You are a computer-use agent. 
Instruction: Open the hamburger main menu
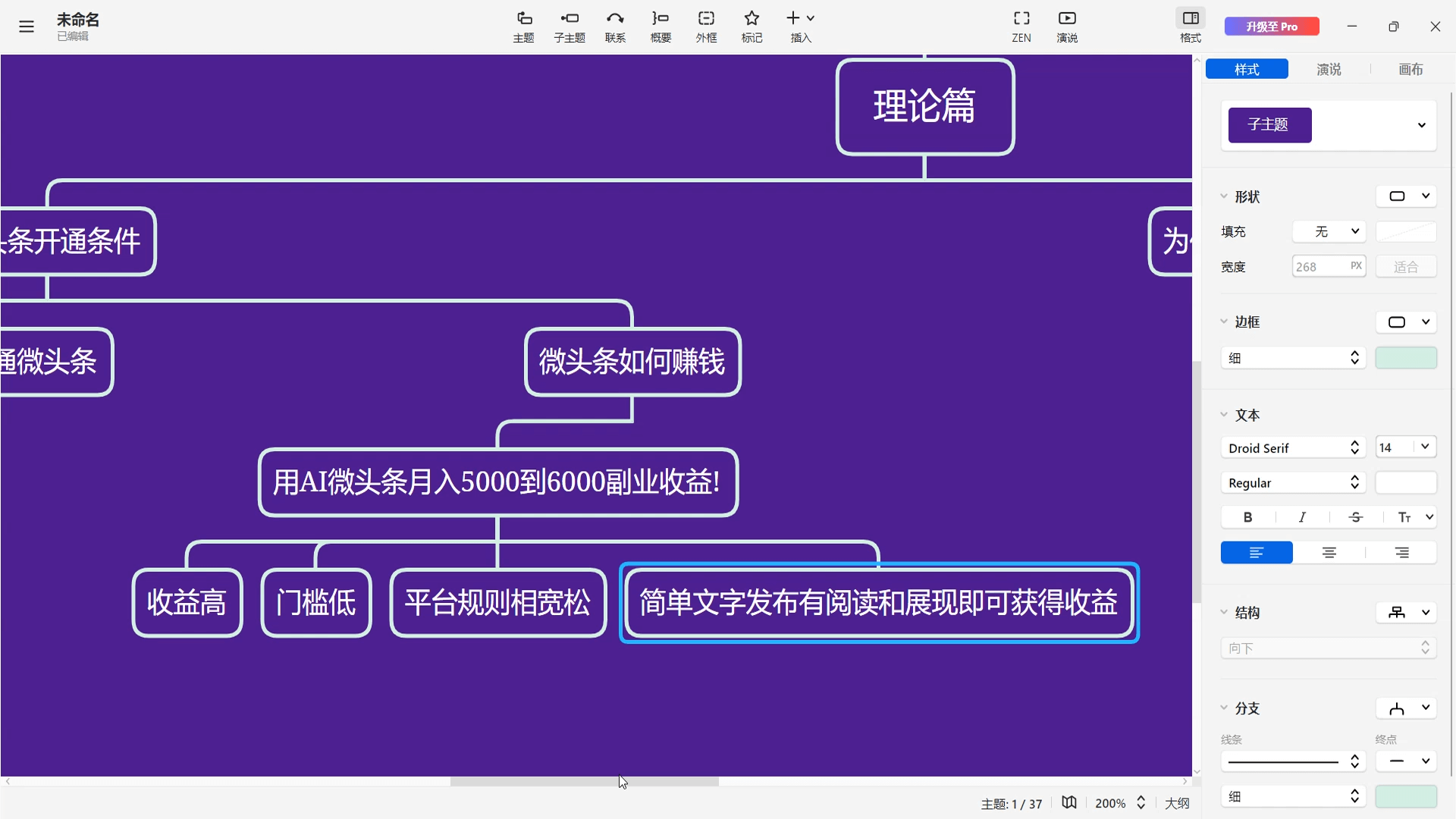click(x=27, y=27)
